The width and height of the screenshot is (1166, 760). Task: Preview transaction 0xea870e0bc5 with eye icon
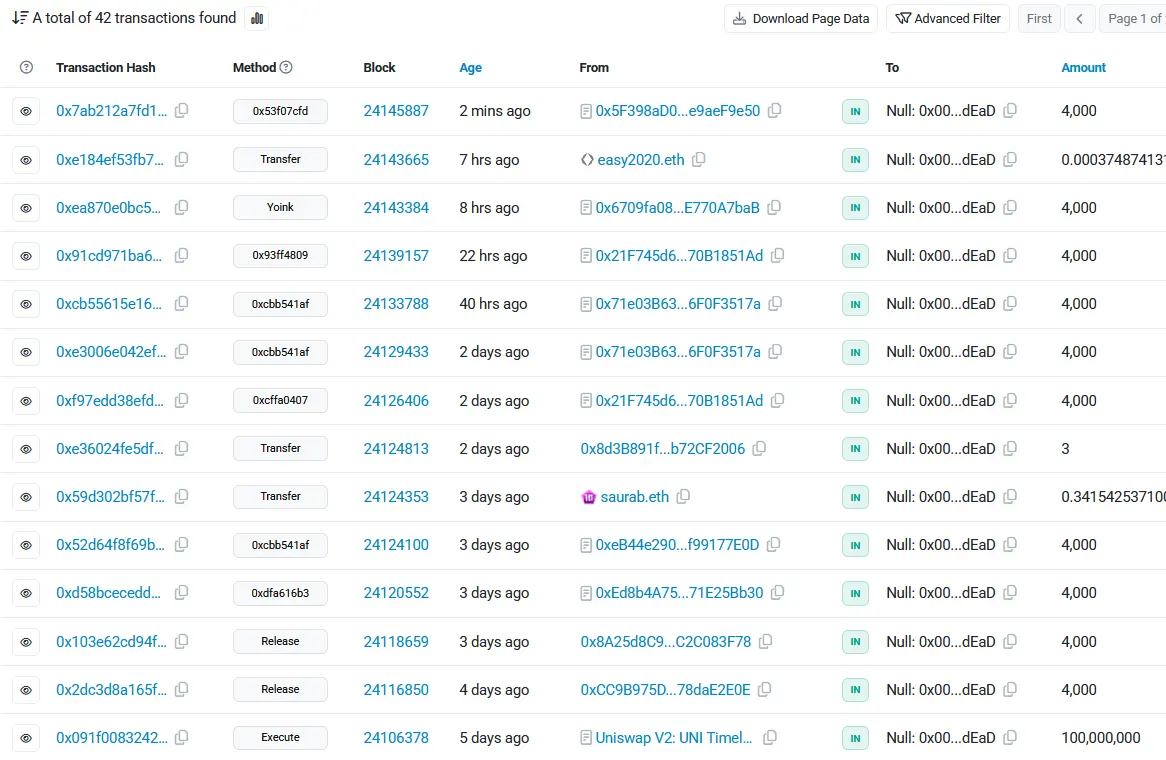26,208
